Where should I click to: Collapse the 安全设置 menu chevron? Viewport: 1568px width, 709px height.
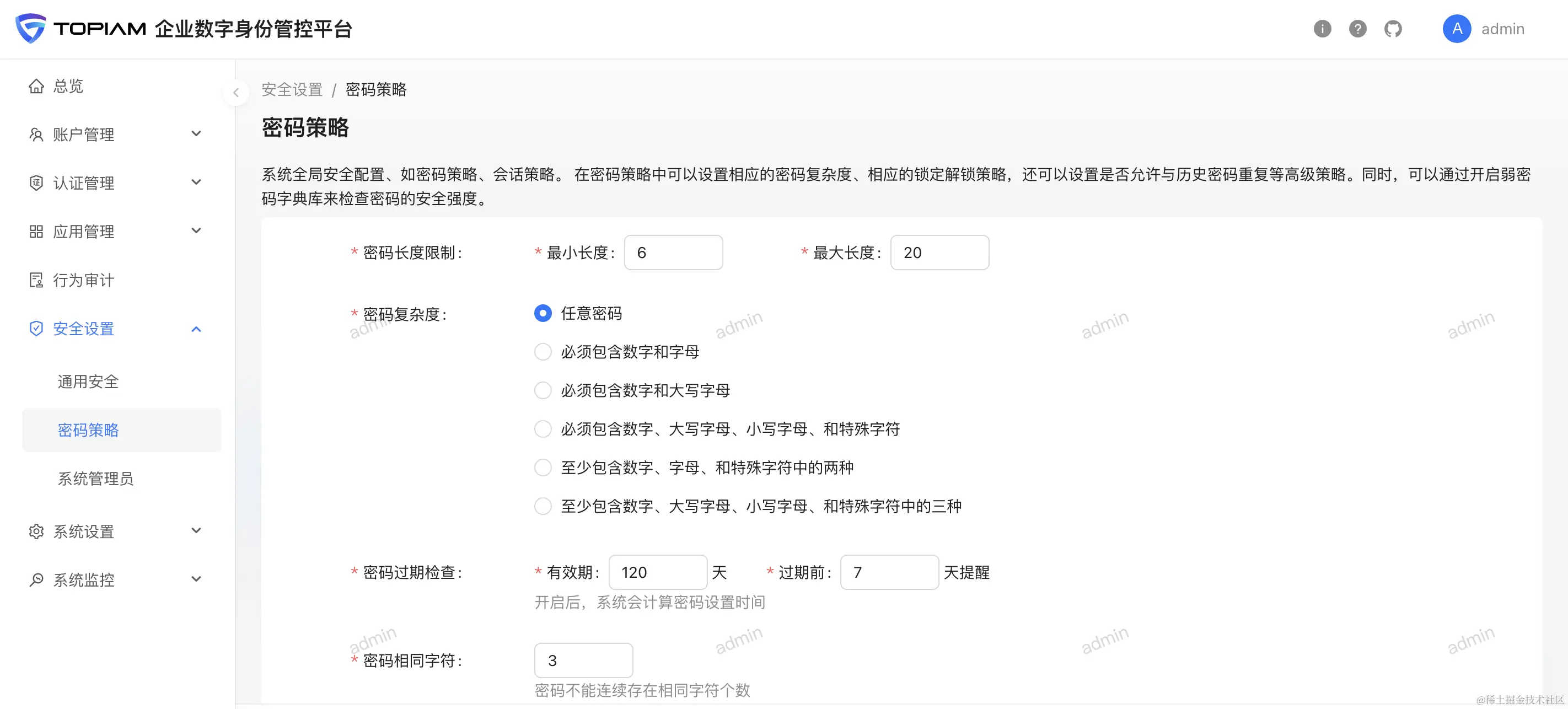196,329
